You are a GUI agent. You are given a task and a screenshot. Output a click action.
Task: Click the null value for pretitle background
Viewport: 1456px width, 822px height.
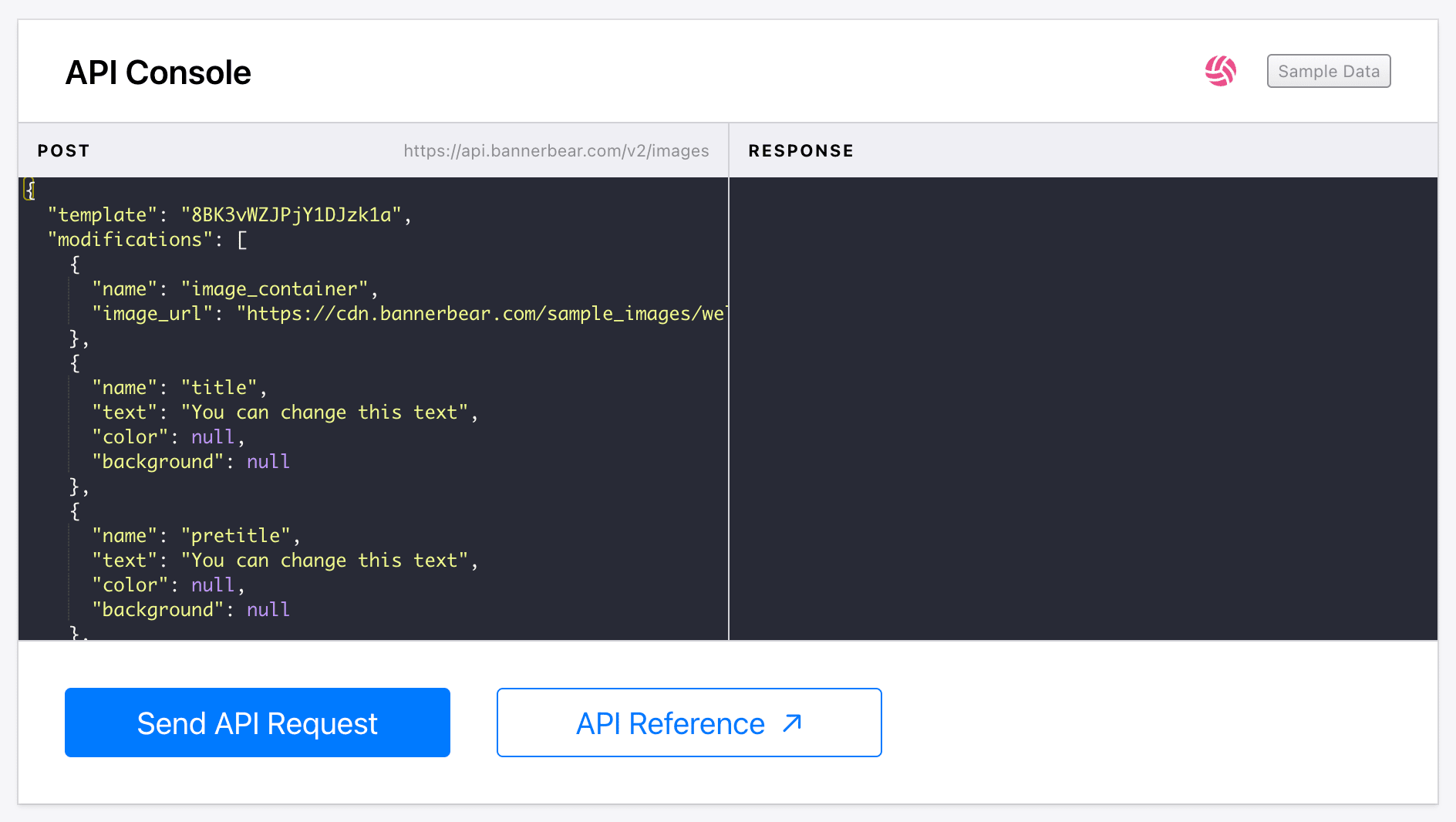tap(268, 609)
